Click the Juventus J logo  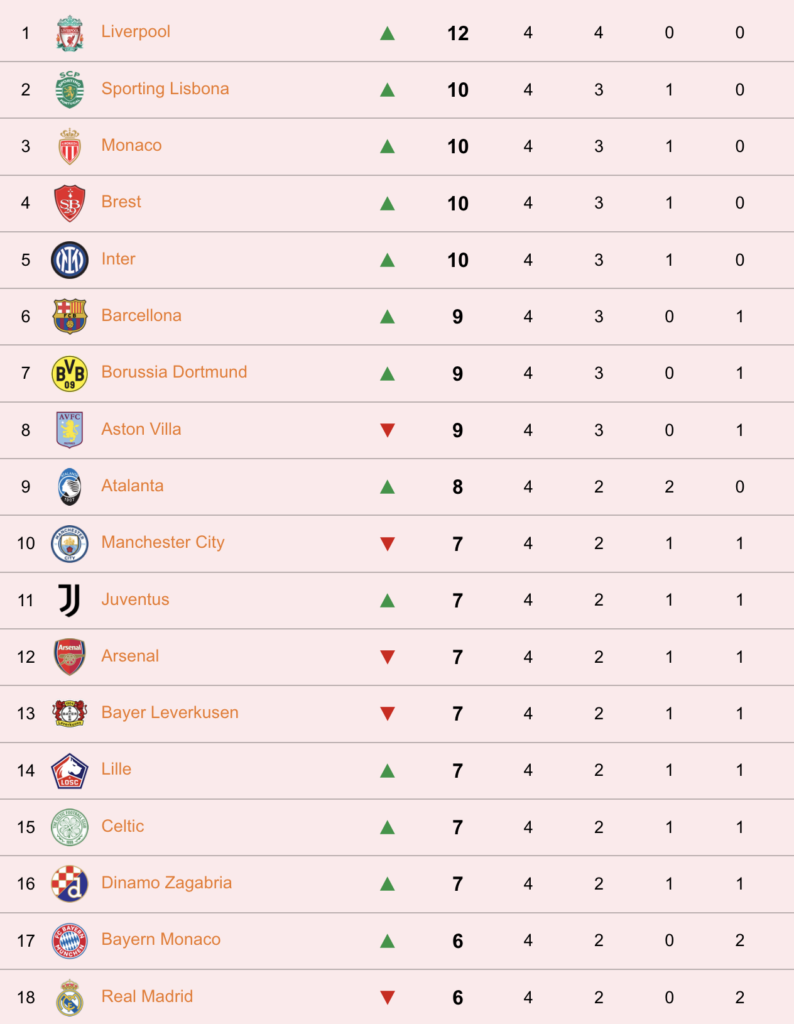[x=69, y=600]
